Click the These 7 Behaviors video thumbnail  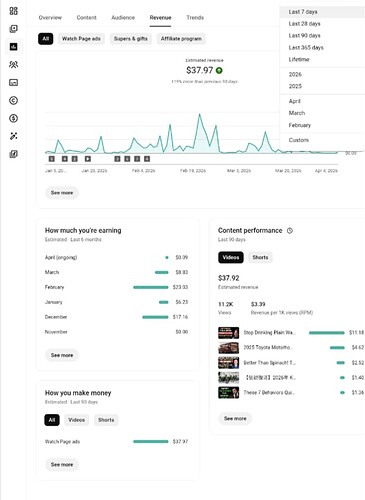[228, 393]
